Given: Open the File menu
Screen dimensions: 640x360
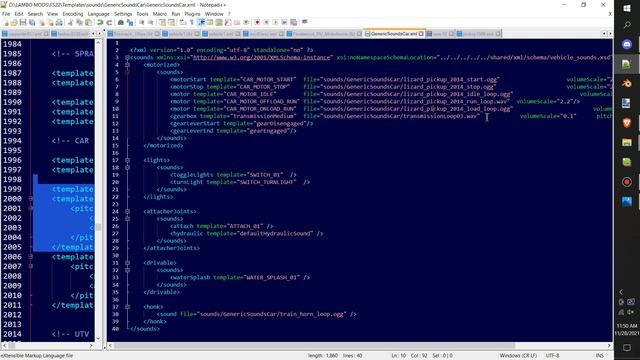Looking at the screenshot, I should click(6, 14).
